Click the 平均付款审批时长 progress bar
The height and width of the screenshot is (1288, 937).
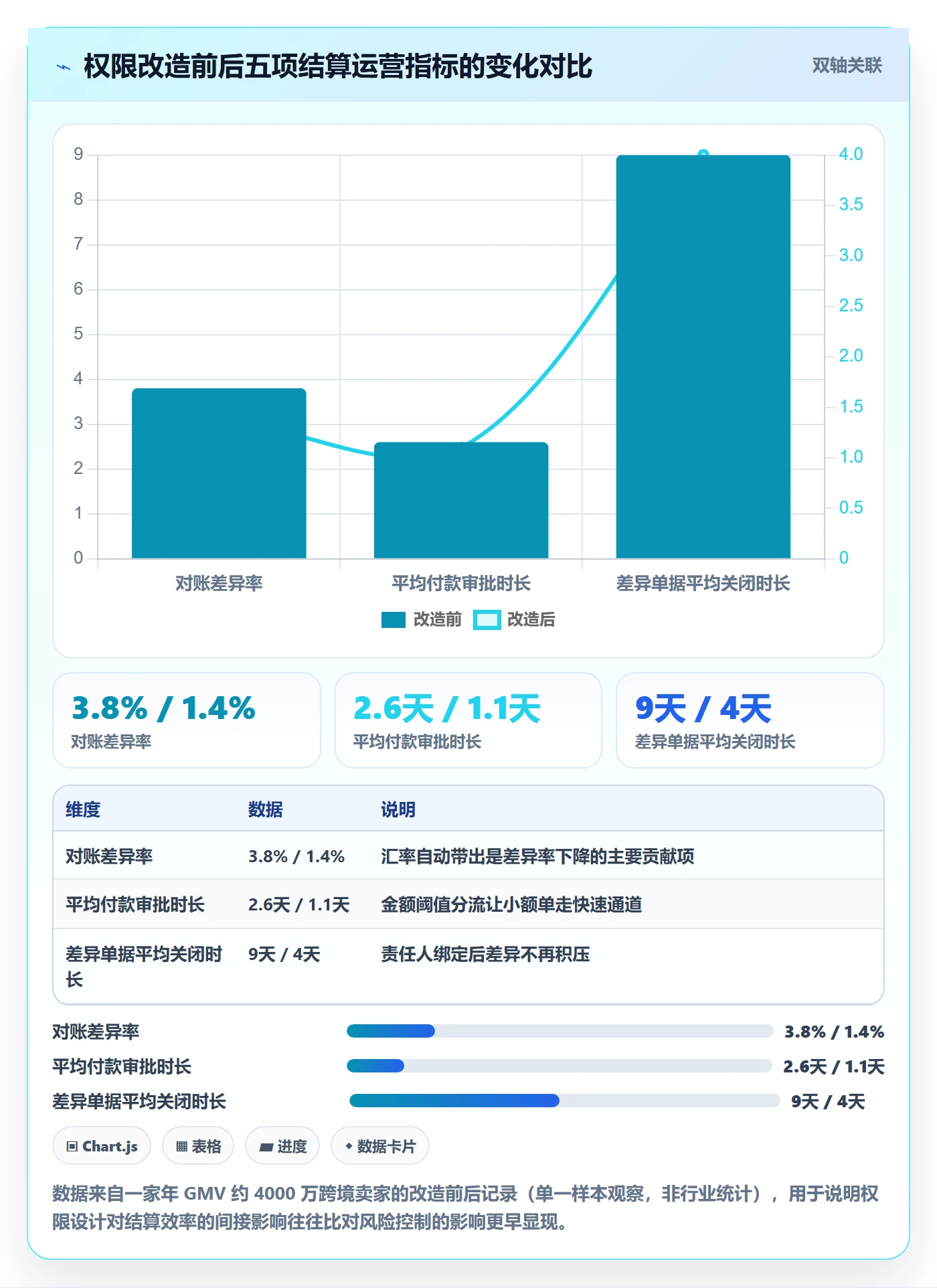[x=560, y=1066]
